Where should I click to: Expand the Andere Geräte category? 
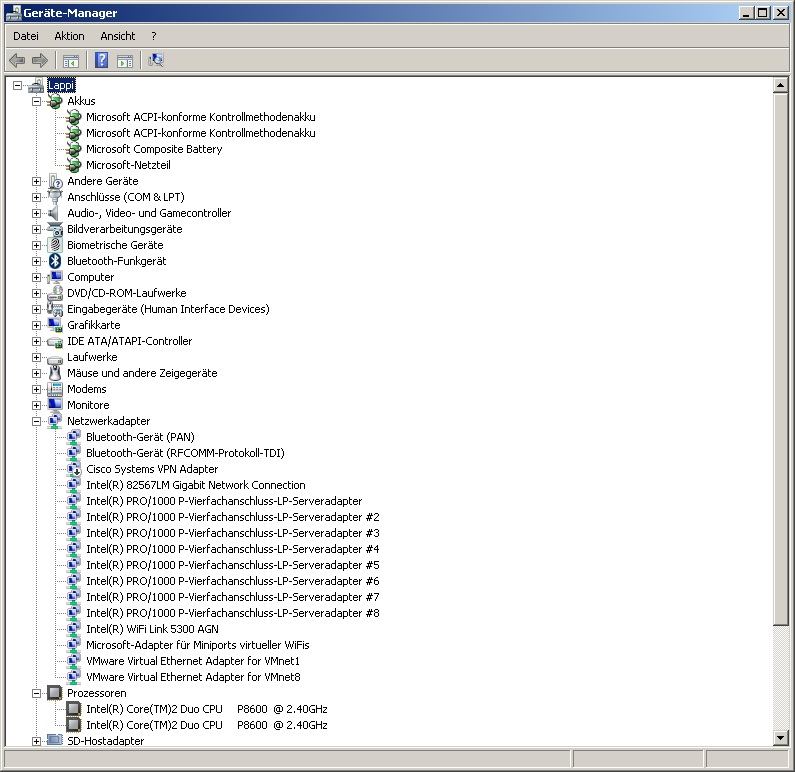pyautogui.click(x=37, y=181)
